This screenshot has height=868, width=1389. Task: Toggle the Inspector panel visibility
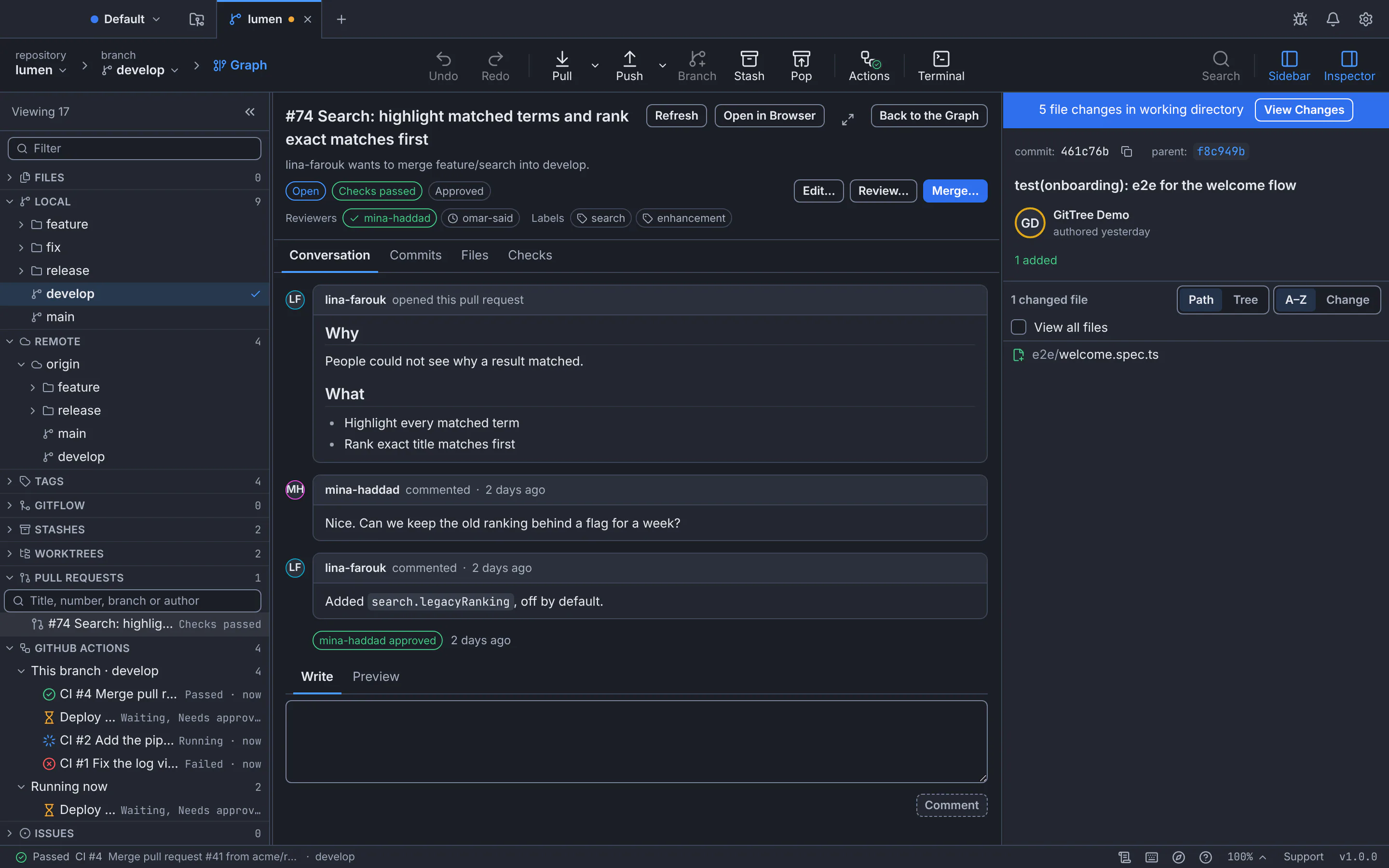point(1349,66)
